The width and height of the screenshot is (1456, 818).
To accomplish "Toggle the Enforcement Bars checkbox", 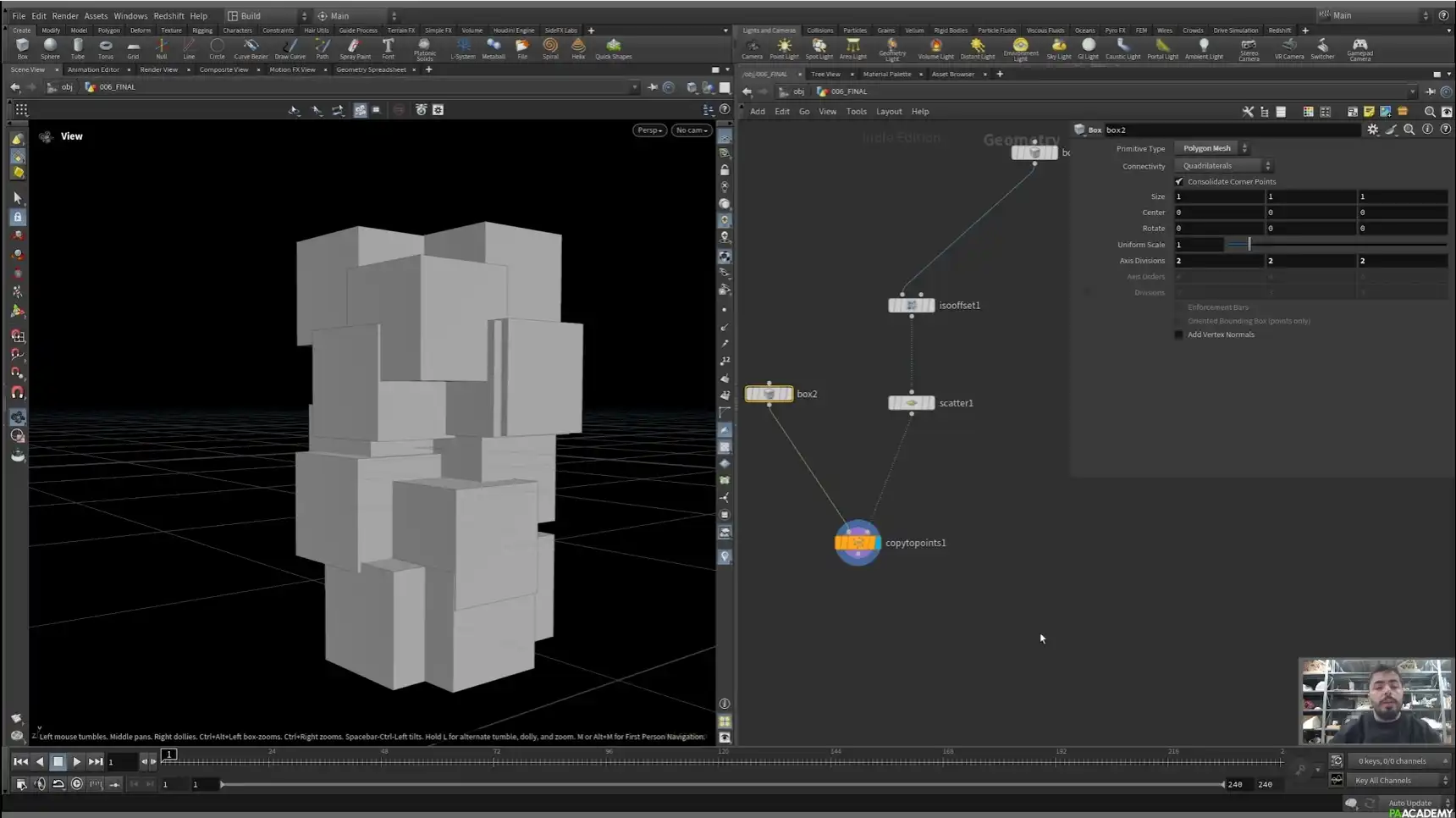I will tap(1178, 307).
